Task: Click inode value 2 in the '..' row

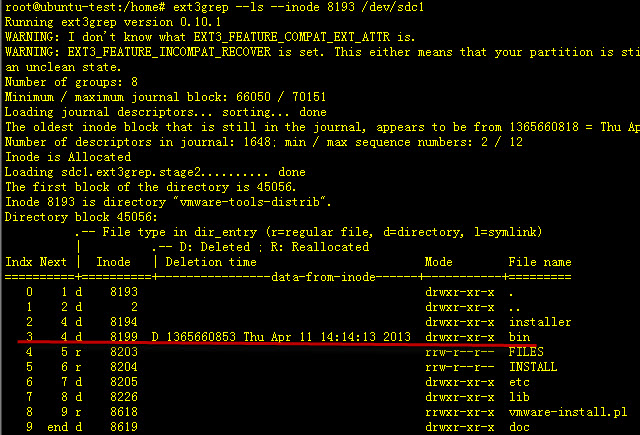Action: pos(134,307)
